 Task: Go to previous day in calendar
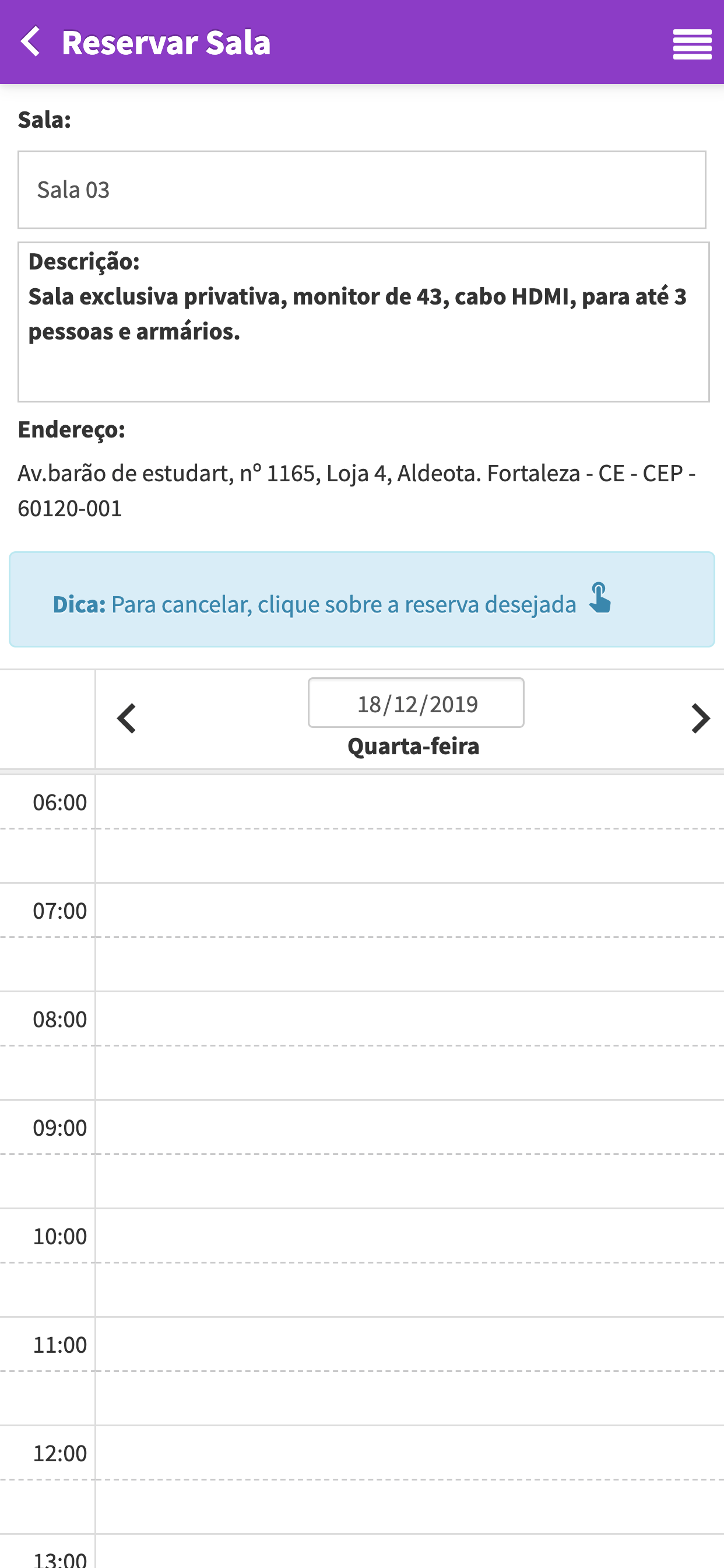coord(126,719)
